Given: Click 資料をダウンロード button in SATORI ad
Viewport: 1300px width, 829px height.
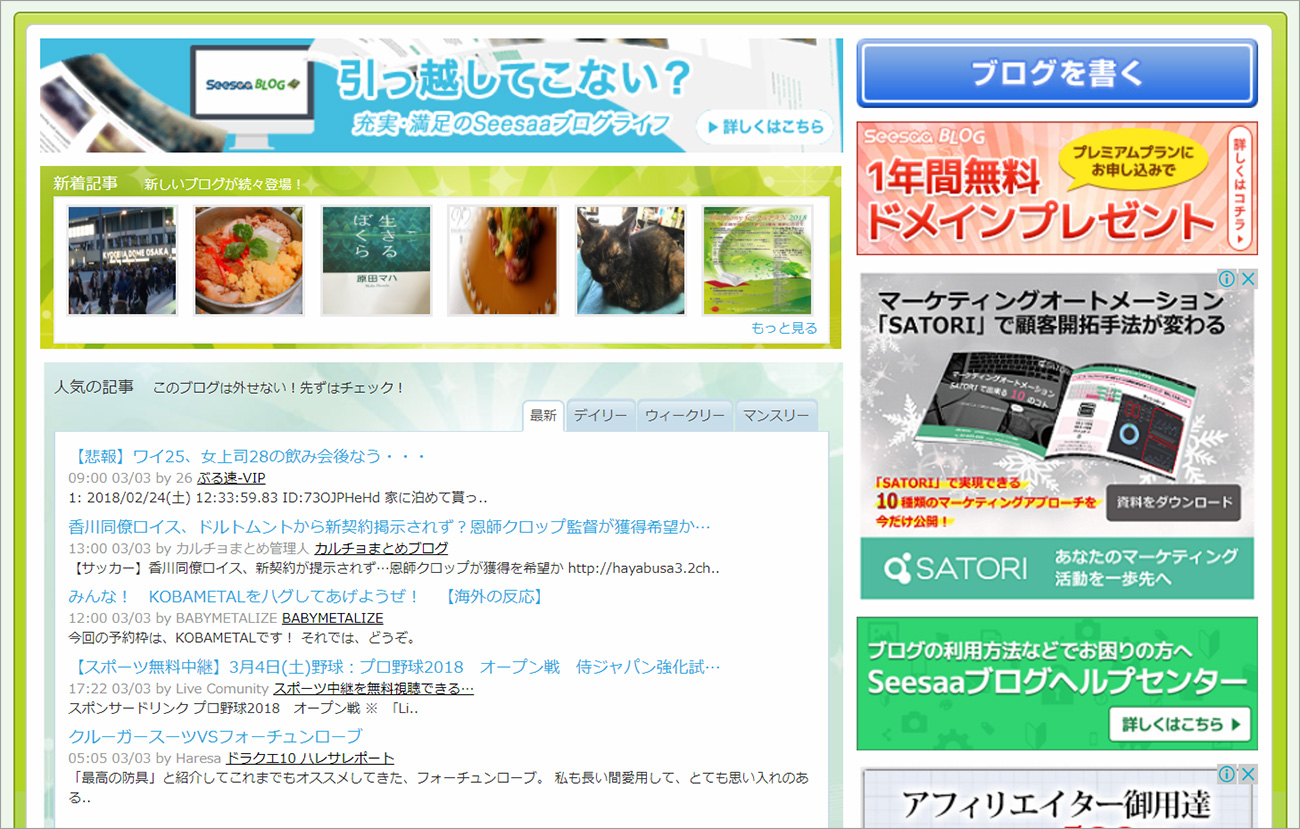Looking at the screenshot, I should pos(1174,502).
